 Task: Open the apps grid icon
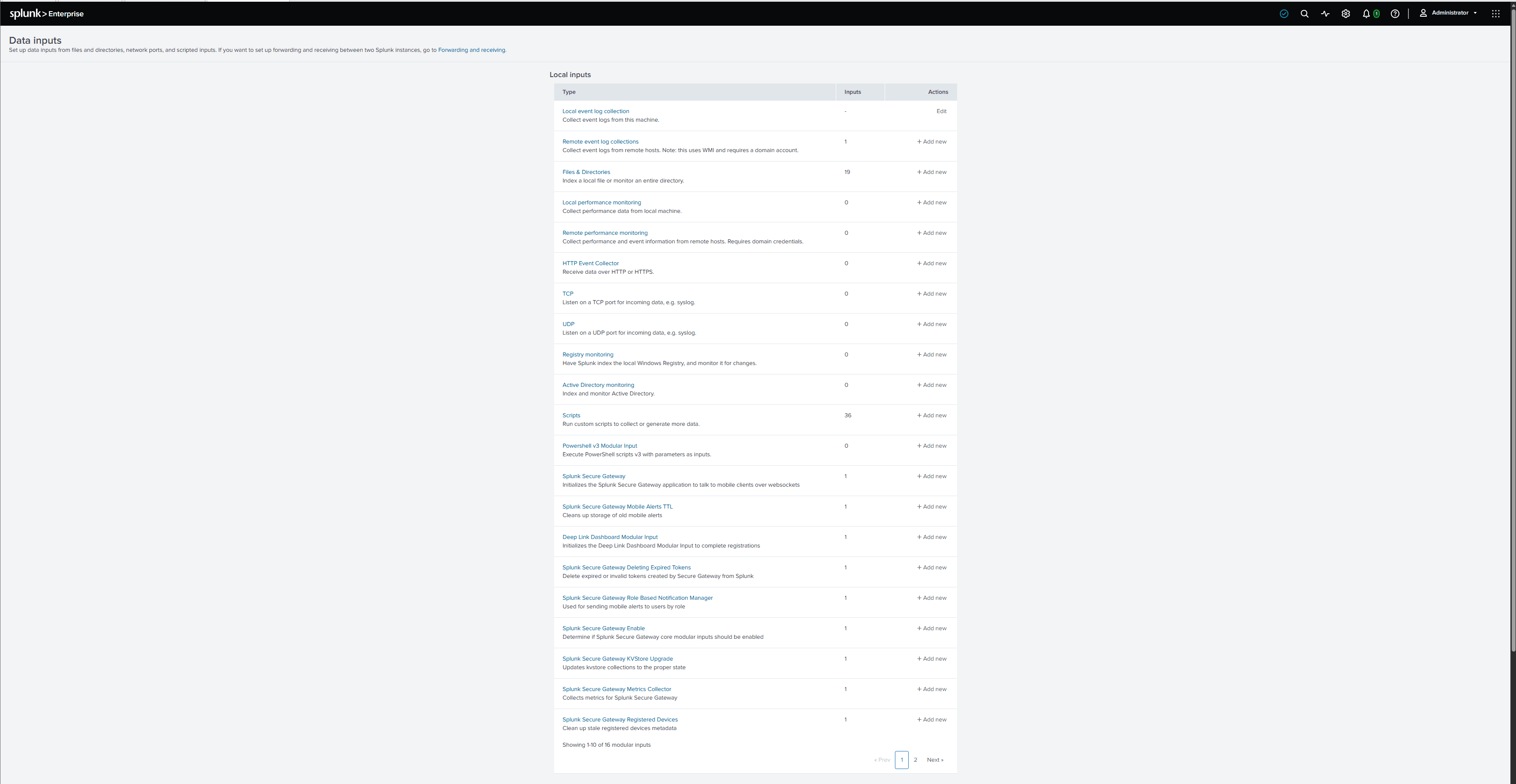pos(1495,14)
